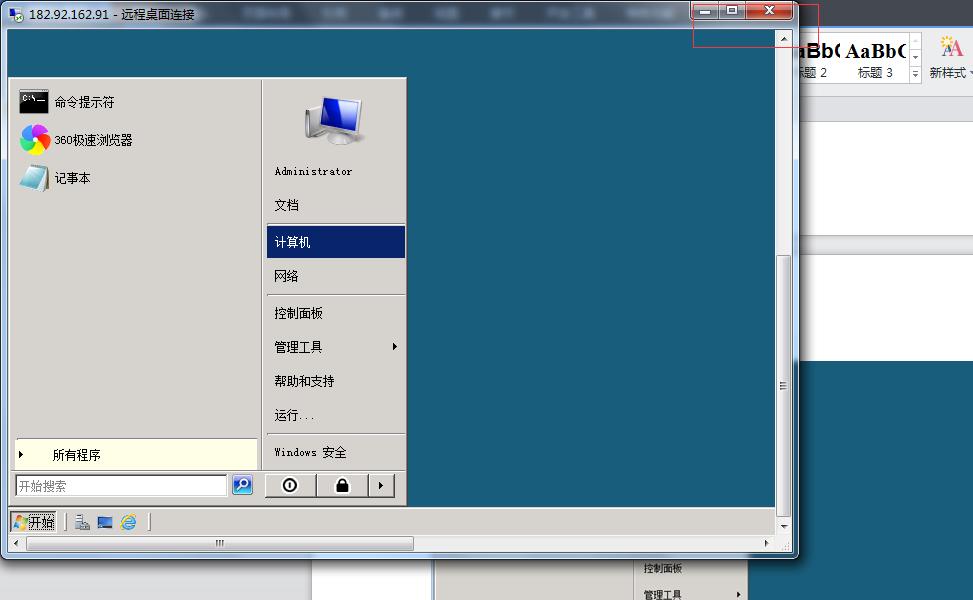The height and width of the screenshot is (600, 973).
Task: Click the remote desktop connection title icon
Action: (x=16, y=14)
